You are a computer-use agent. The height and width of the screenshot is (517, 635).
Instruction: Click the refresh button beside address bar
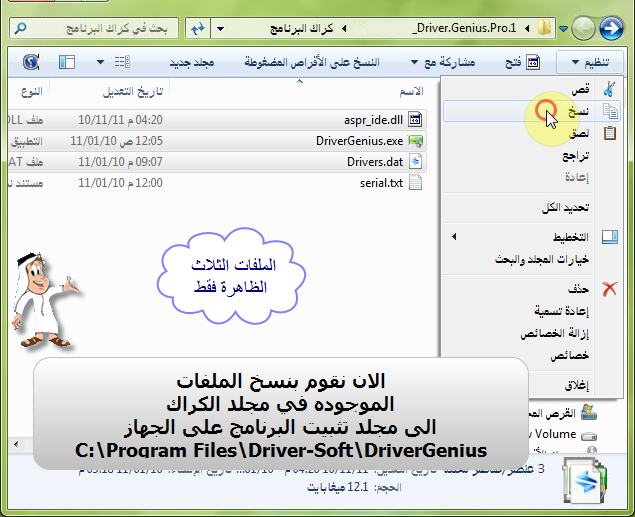tap(198, 29)
